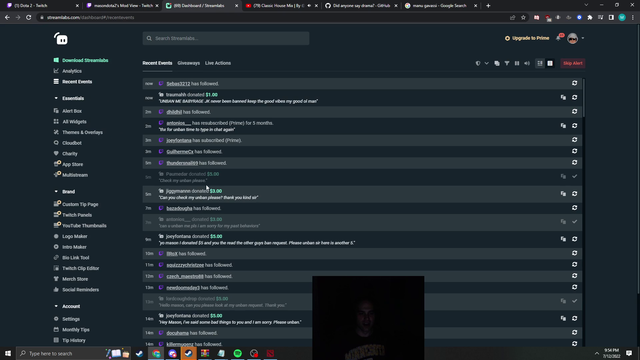Viewport: 640px width, 360px height.
Task: Collapse the Essentials section
Action: click(56, 98)
